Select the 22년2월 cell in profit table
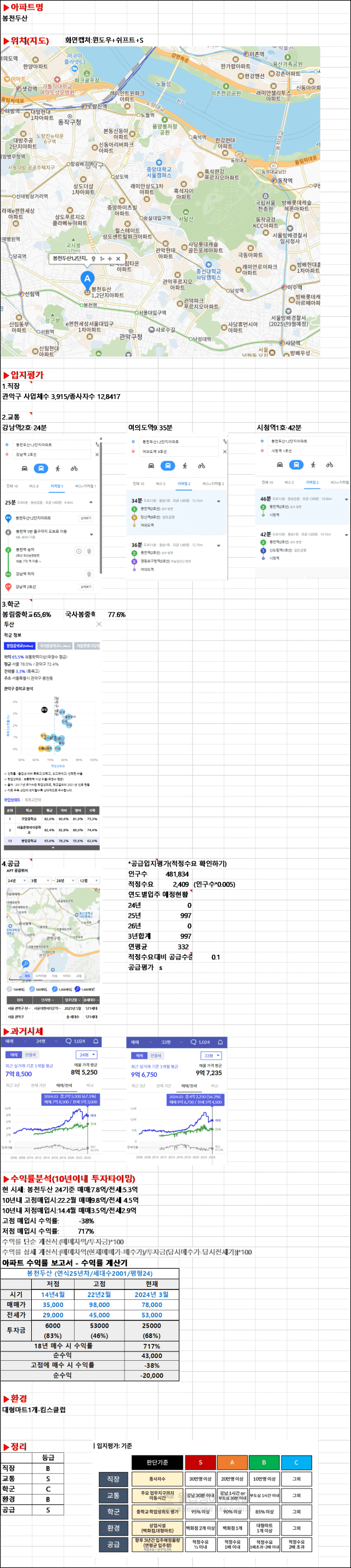Screen dimensions: 351x1568 click(99, 1294)
